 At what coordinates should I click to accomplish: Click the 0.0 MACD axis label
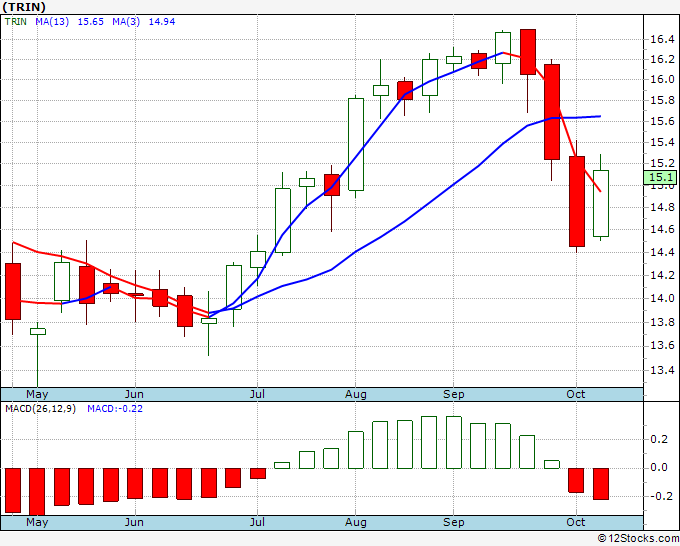659,468
